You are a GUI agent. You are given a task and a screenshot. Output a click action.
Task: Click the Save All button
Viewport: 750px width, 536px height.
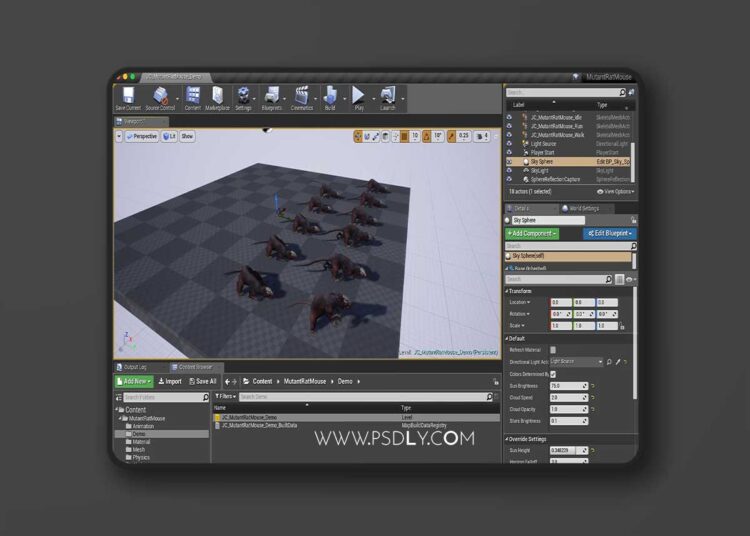click(x=203, y=382)
